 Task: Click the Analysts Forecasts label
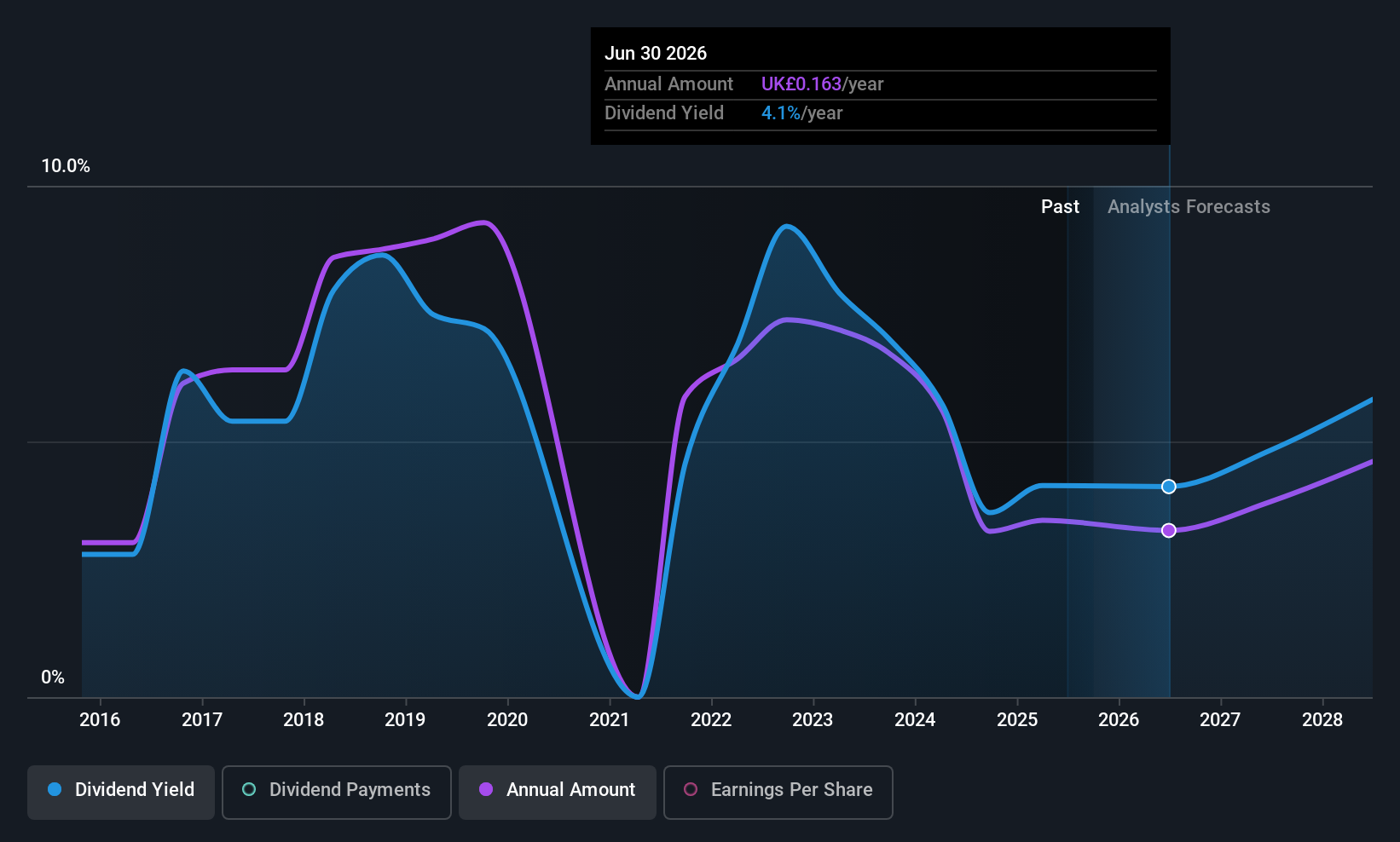[x=1189, y=207]
